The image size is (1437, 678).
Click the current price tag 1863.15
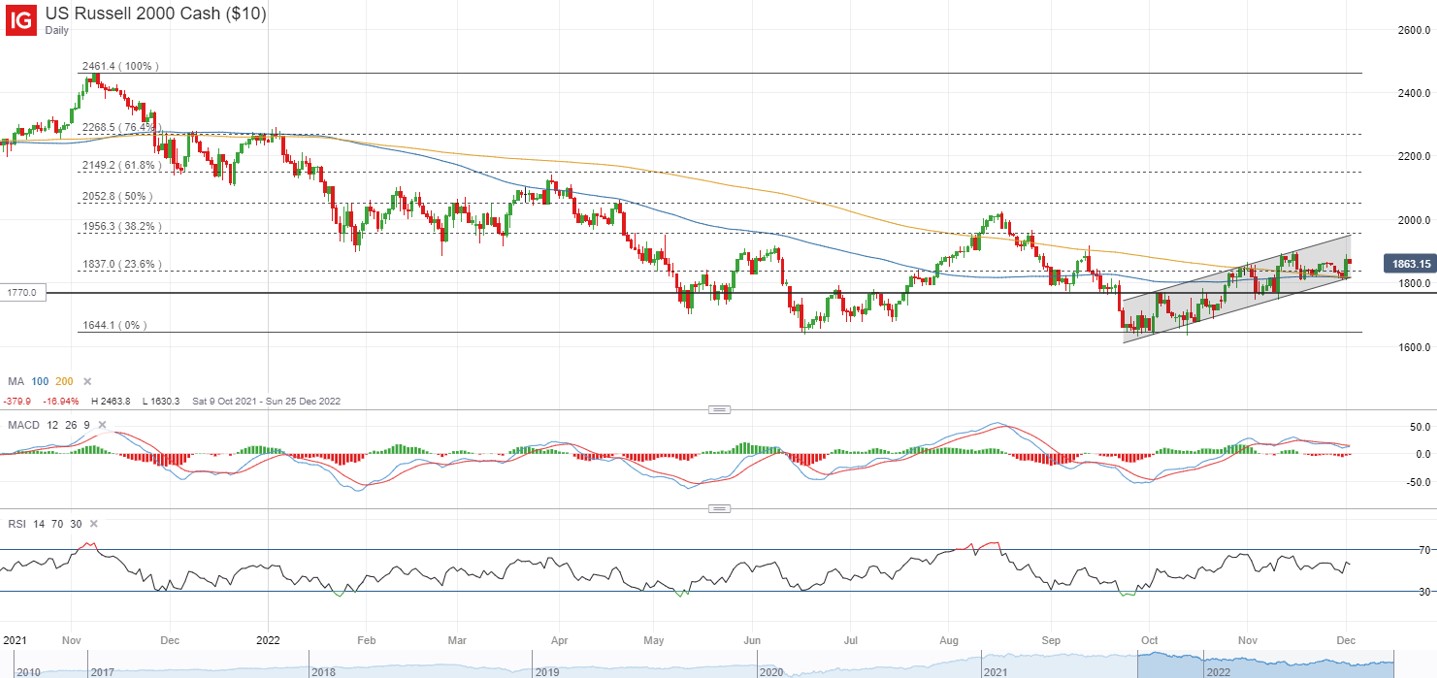click(1409, 264)
